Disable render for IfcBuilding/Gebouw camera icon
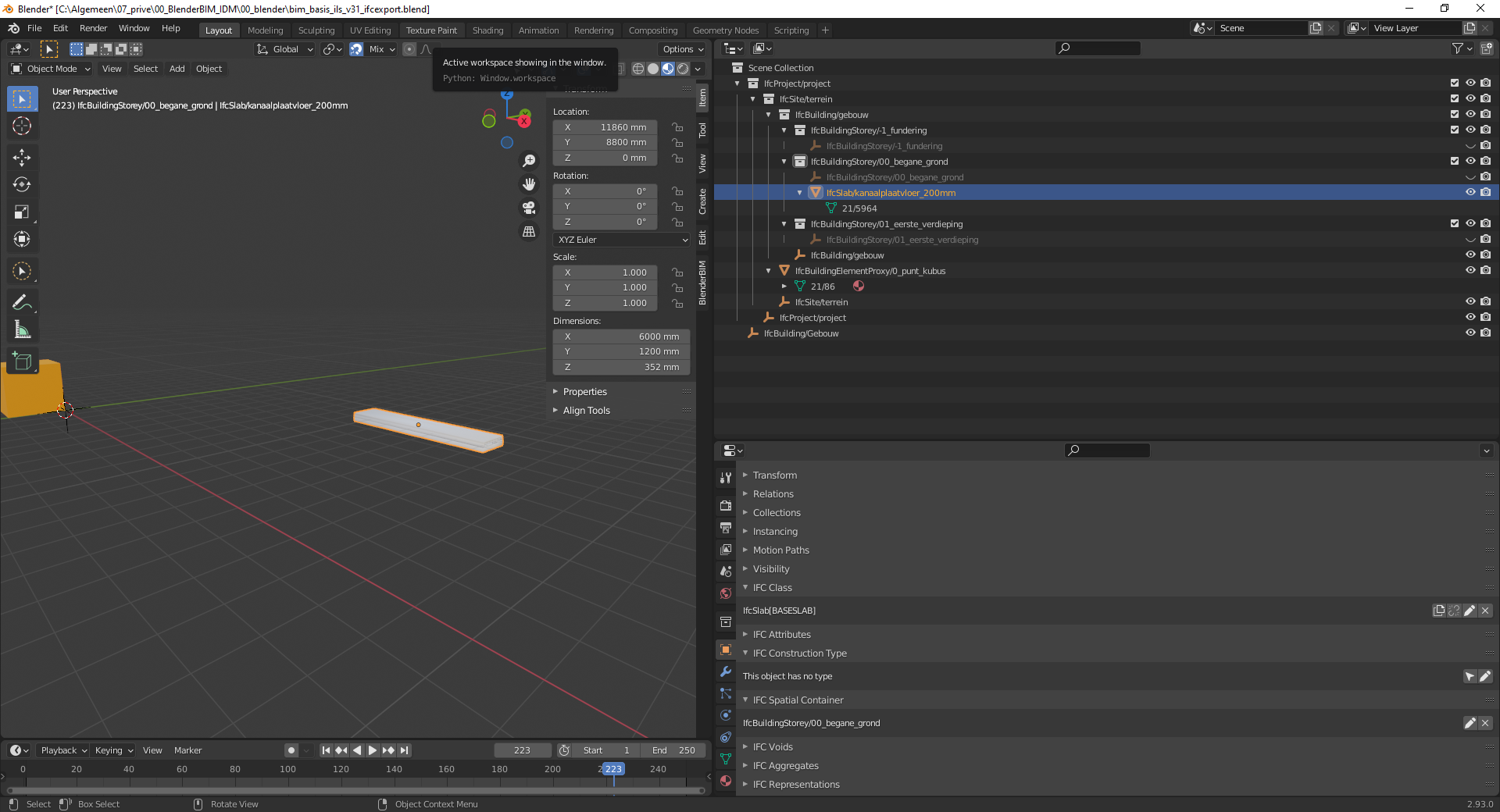 1485,333
